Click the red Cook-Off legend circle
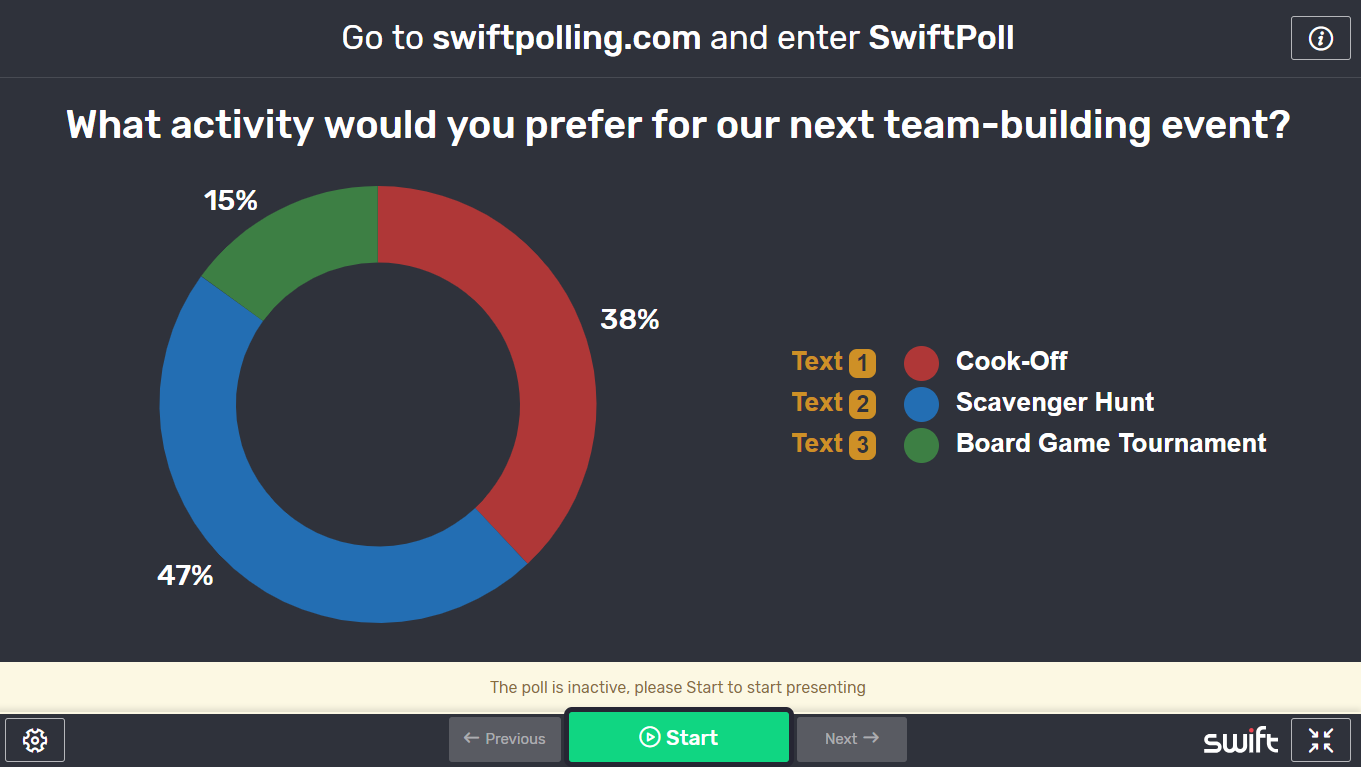1361x767 pixels. (921, 363)
